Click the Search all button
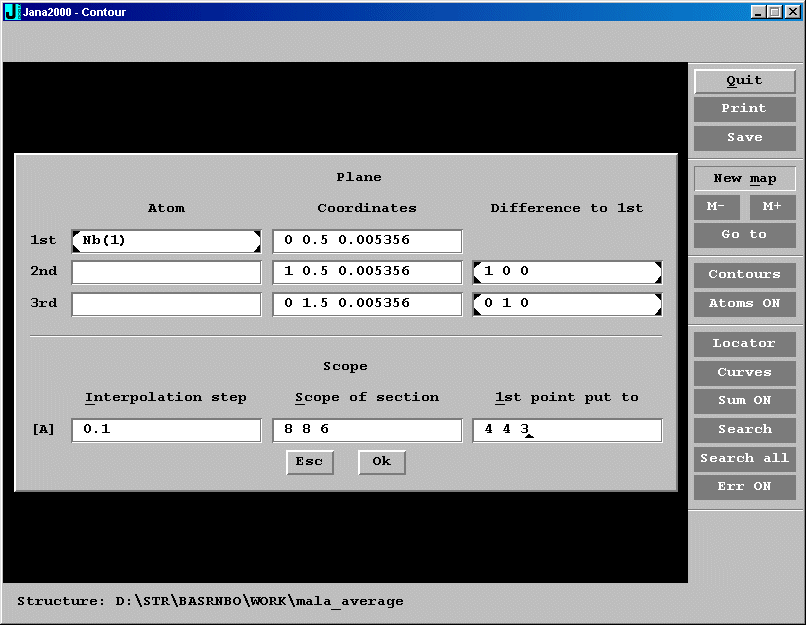Image resolution: width=806 pixels, height=625 pixels. pyautogui.click(x=744, y=458)
